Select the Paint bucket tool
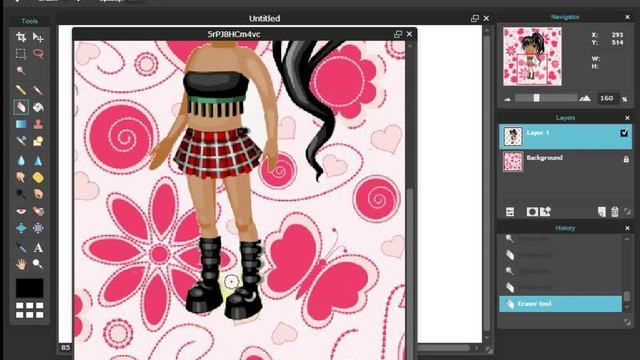 [38, 107]
